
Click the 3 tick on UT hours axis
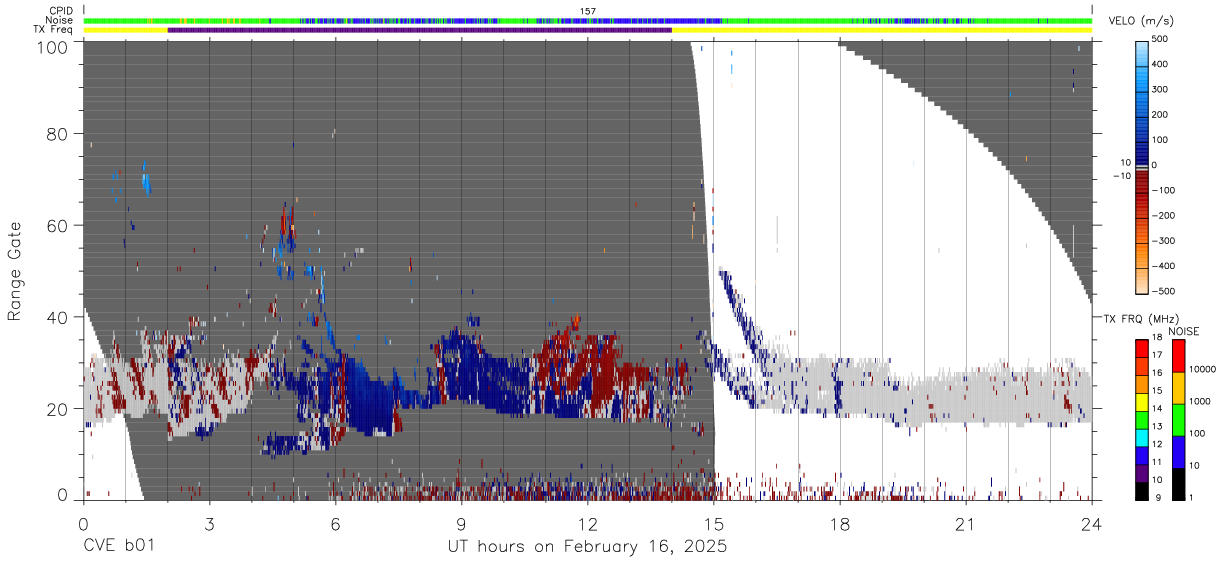209,523
